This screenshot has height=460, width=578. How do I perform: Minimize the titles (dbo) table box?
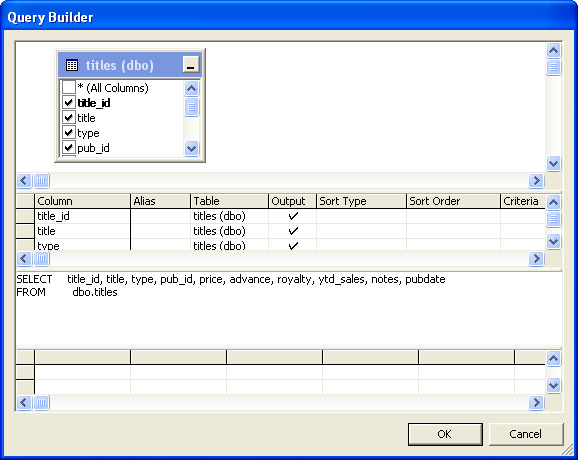pos(191,64)
